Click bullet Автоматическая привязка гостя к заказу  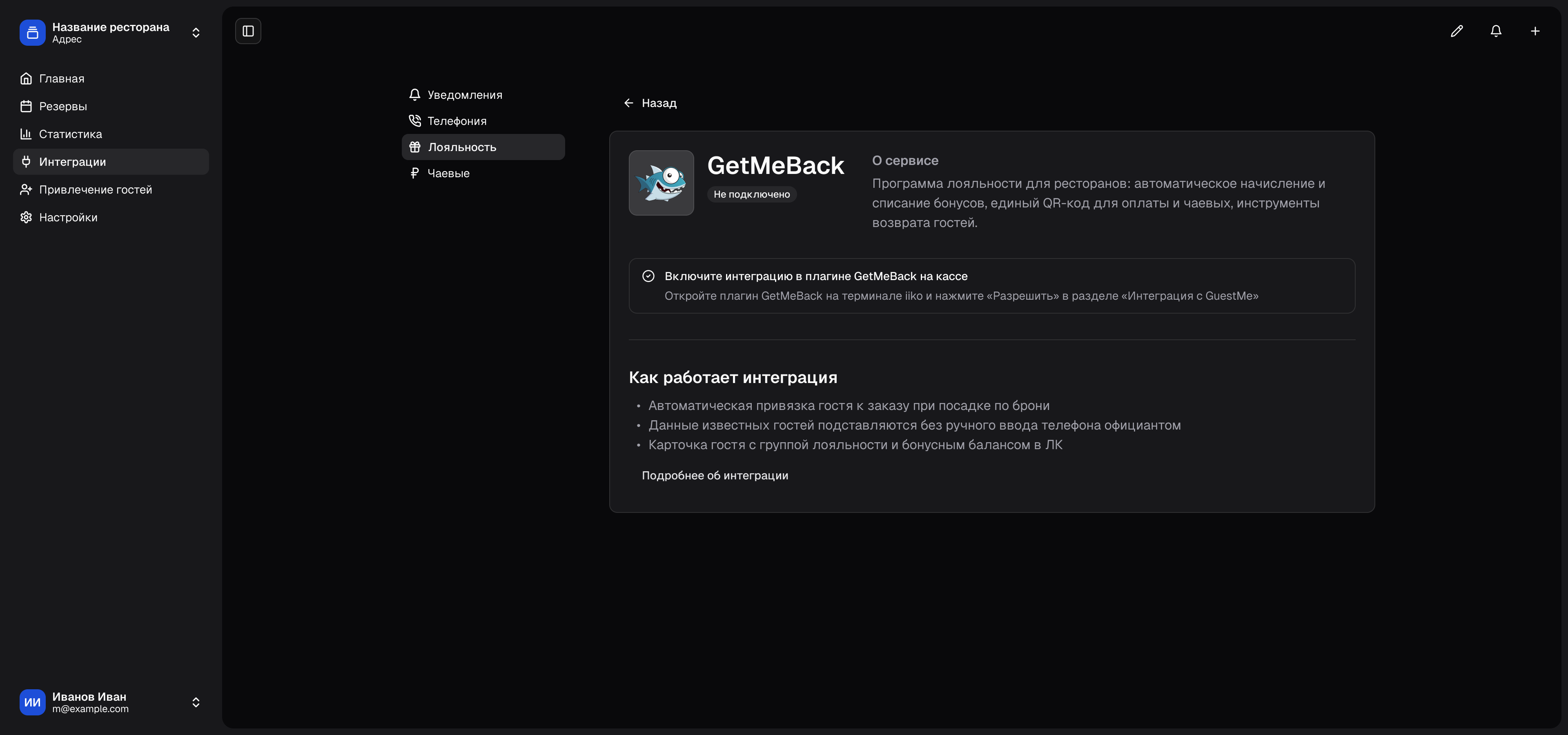[849, 406]
